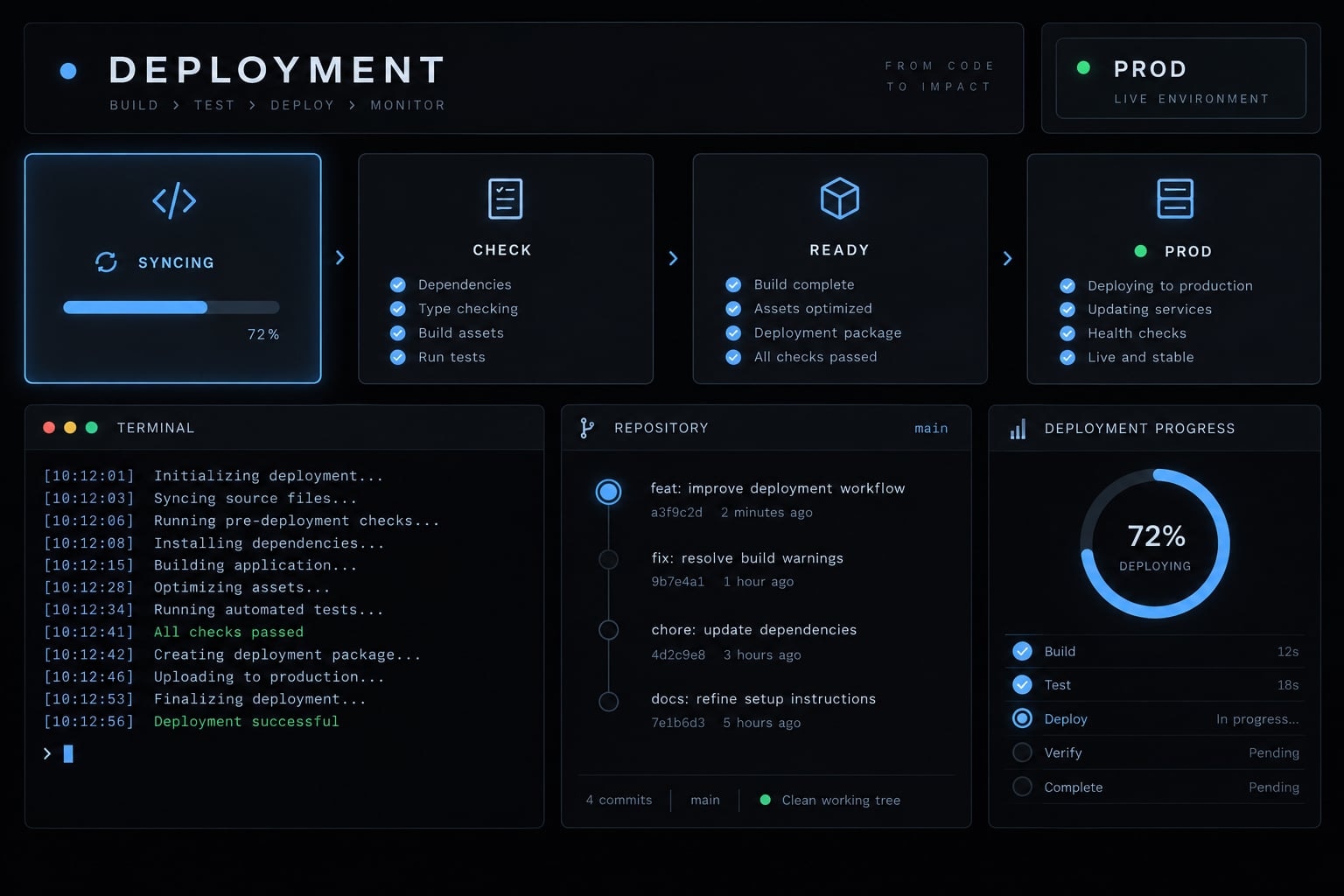Click the commit node for a3f9c2d
The image size is (1344, 896).
[608, 492]
